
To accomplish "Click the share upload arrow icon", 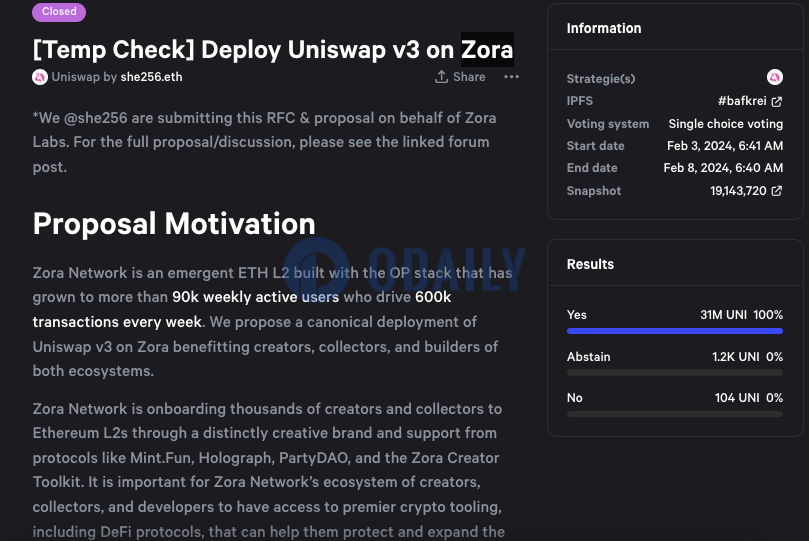I will point(441,77).
